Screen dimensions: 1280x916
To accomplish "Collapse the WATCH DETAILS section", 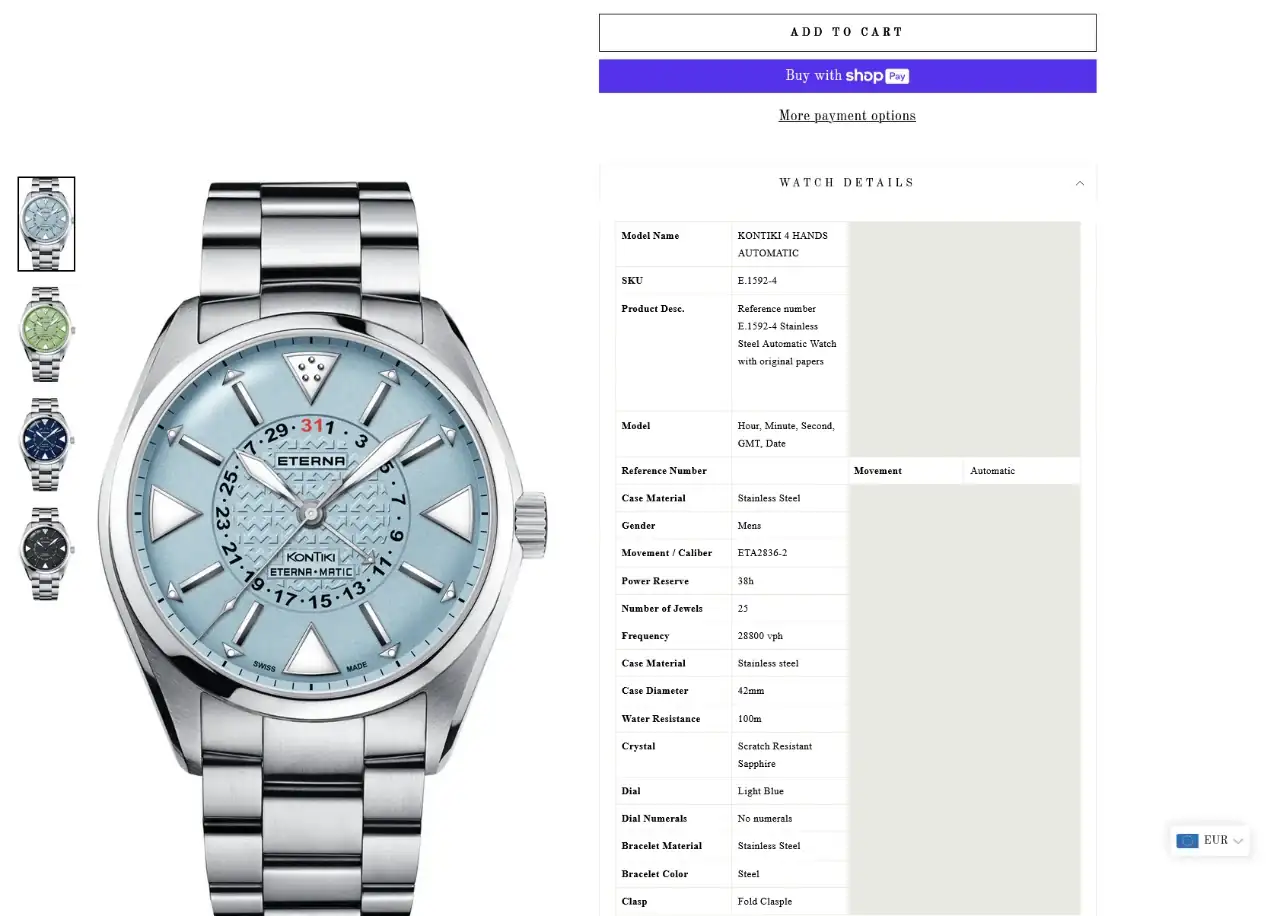I will (847, 183).
